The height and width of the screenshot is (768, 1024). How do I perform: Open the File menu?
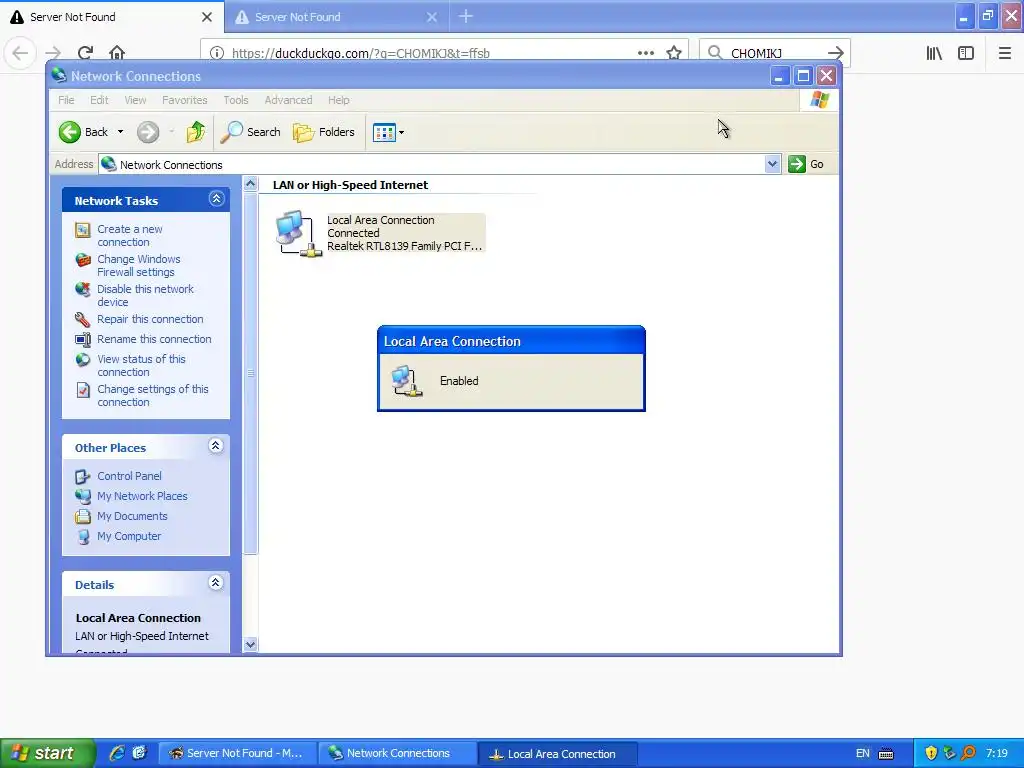(x=66, y=100)
